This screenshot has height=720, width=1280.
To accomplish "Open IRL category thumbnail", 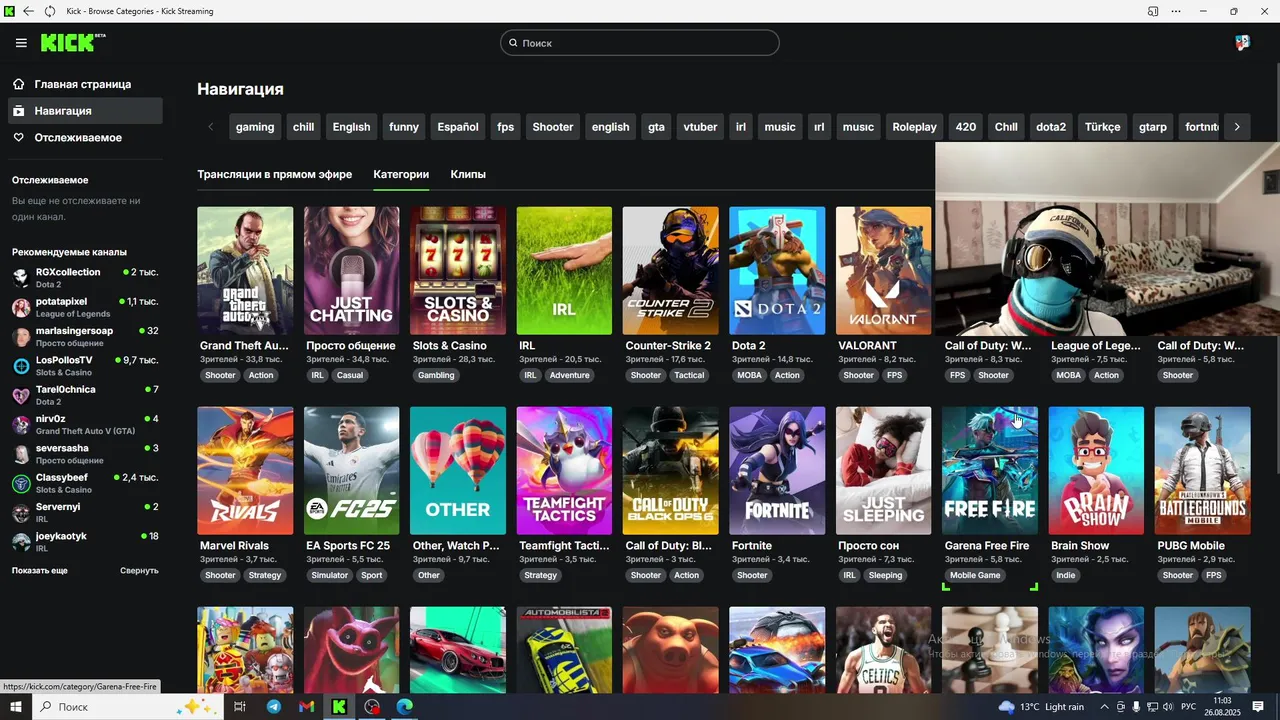I will [564, 271].
